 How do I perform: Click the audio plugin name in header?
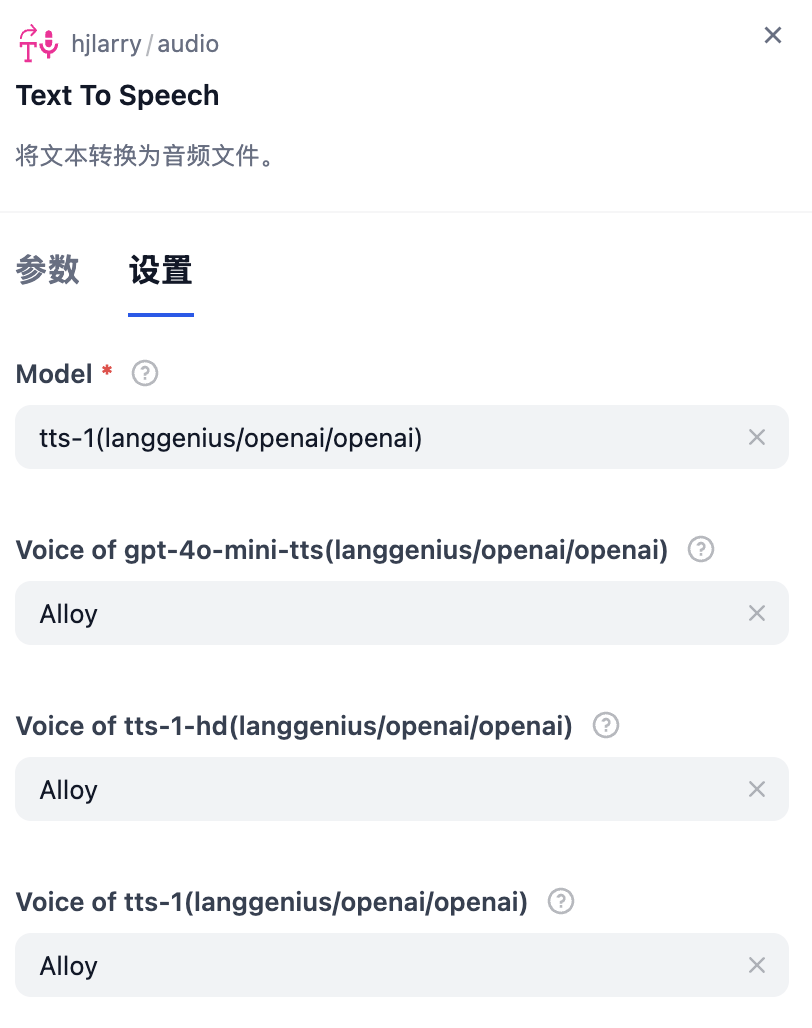pos(188,44)
